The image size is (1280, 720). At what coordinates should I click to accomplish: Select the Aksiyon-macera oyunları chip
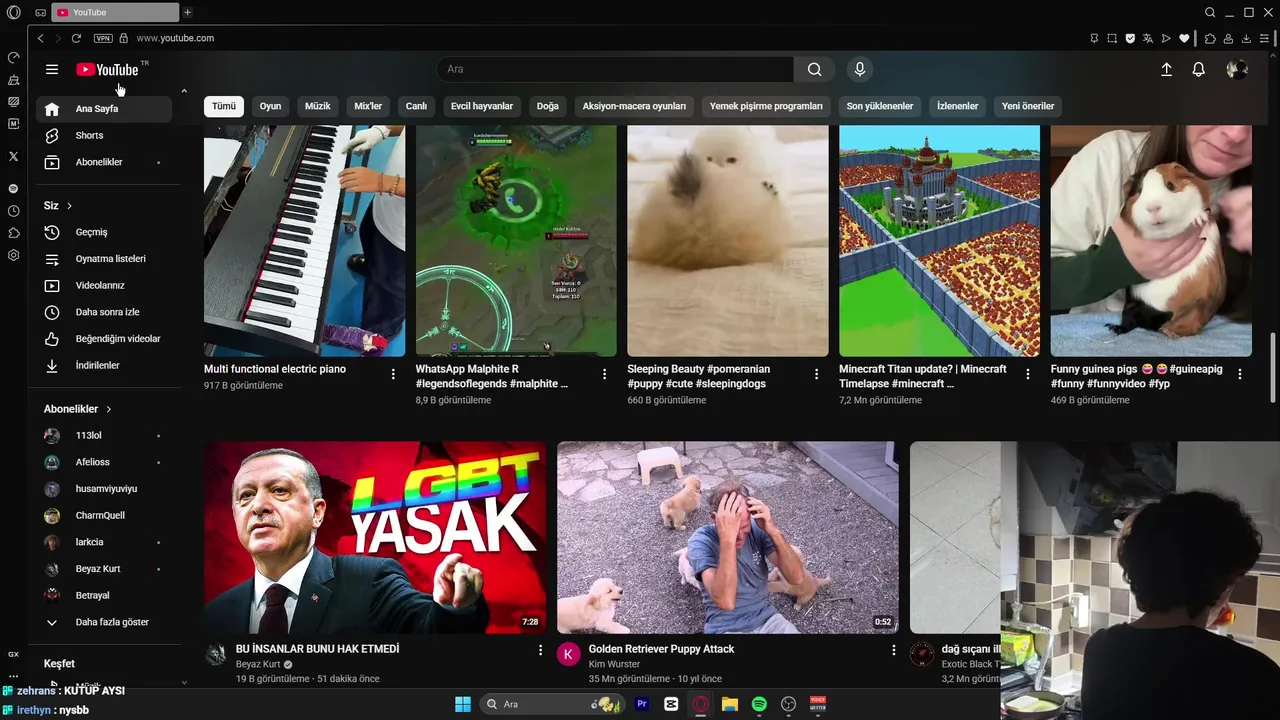pyautogui.click(x=635, y=106)
